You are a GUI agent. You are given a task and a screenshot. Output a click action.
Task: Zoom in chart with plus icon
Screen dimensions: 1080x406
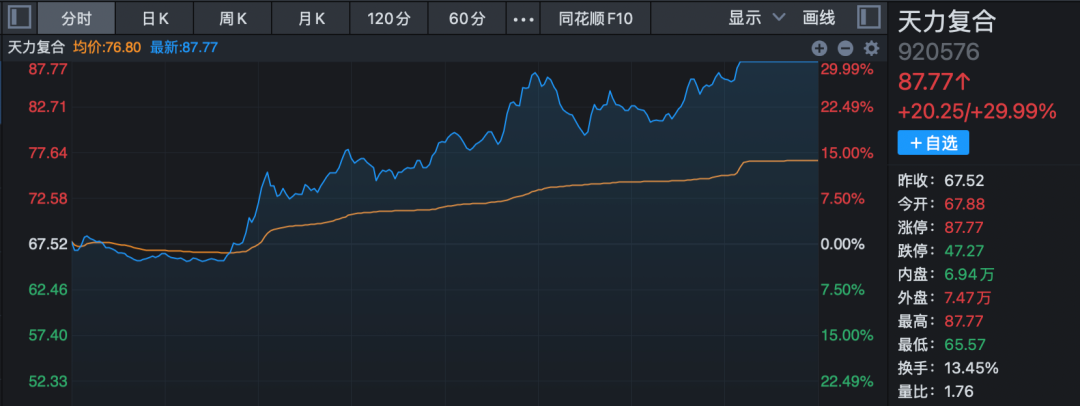(819, 47)
